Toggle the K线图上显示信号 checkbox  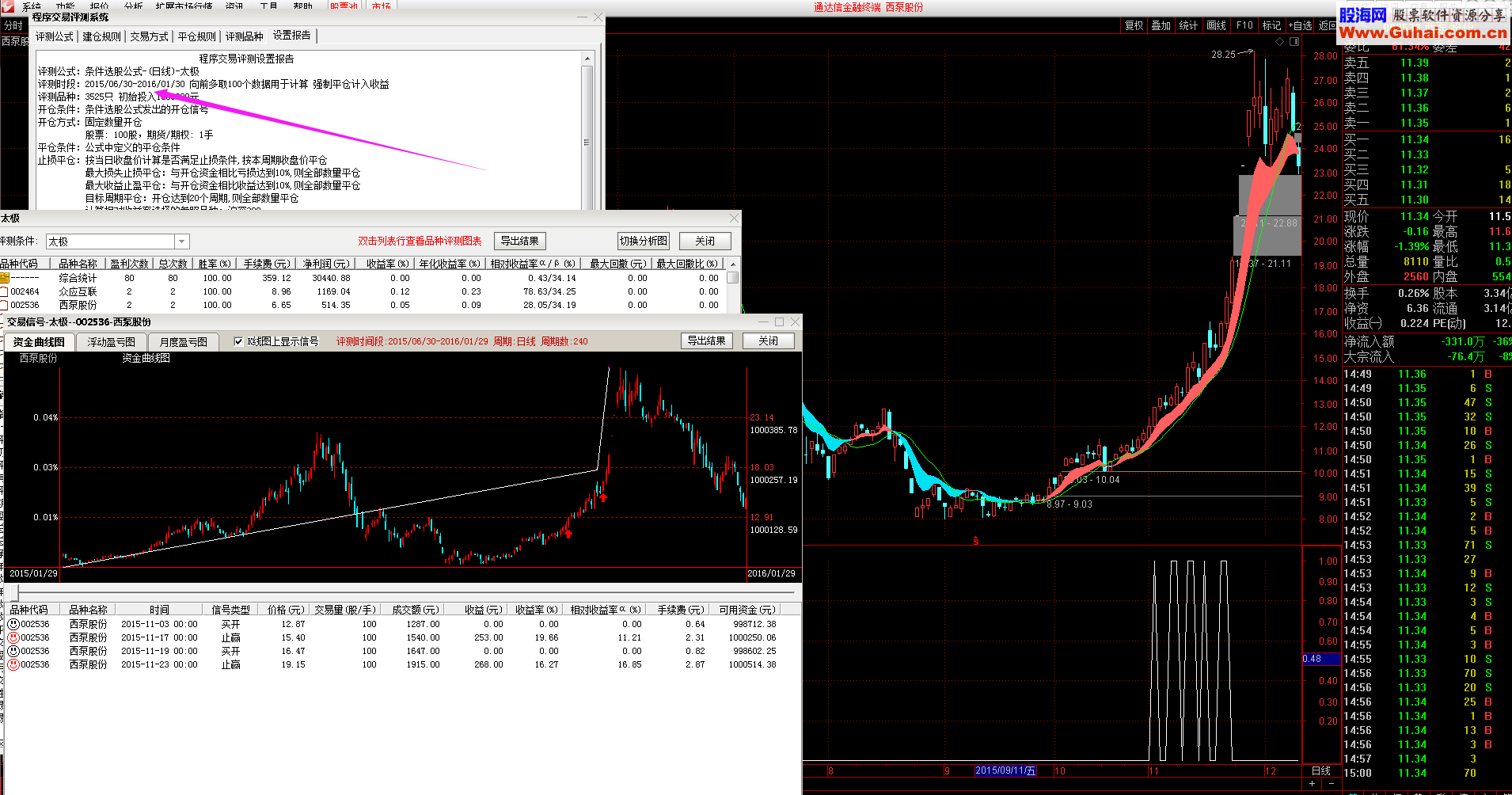[x=238, y=341]
